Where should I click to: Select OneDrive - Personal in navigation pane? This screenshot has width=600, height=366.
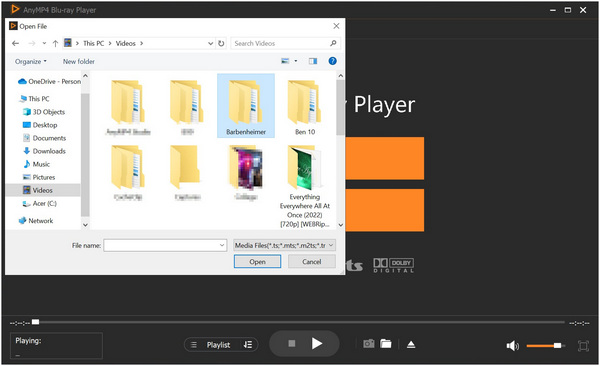pyautogui.click(x=49, y=82)
